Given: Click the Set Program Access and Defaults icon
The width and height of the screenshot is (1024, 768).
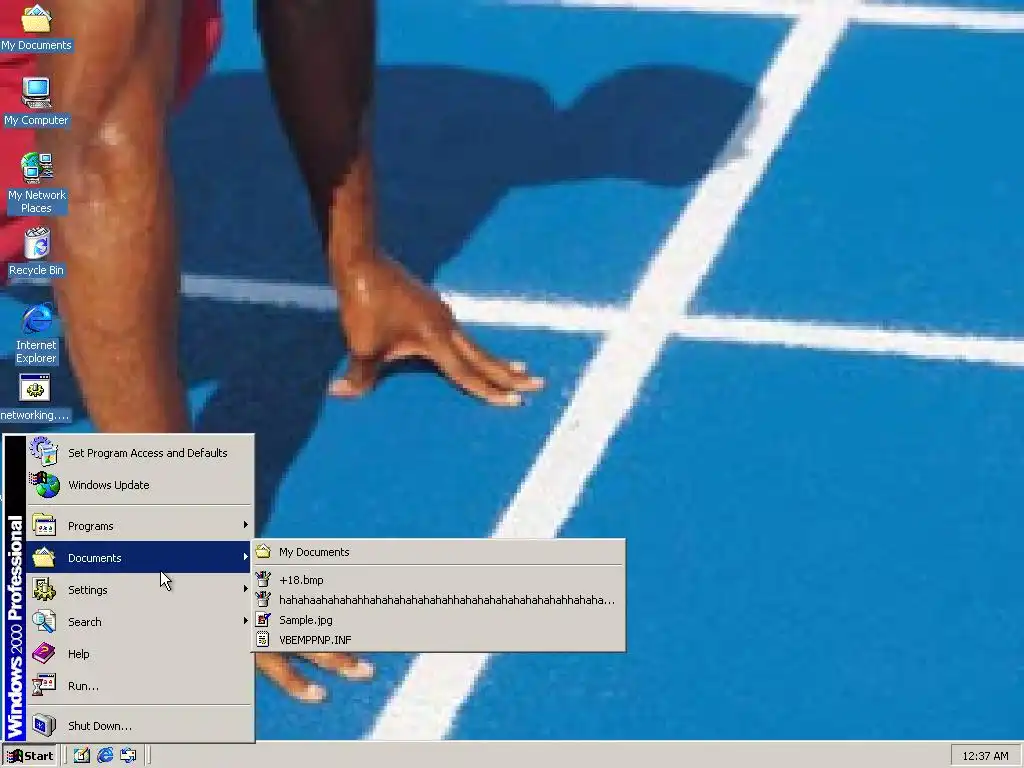Looking at the screenshot, I should coord(44,452).
